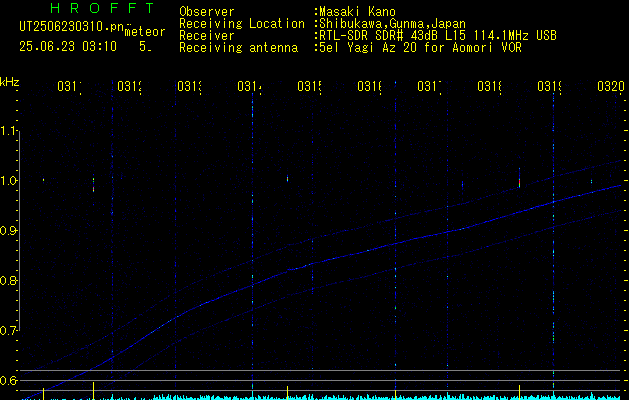Screen dimensions: 629x400
Task: Click the first time label after kHz
Action: pyautogui.click(x=70, y=86)
